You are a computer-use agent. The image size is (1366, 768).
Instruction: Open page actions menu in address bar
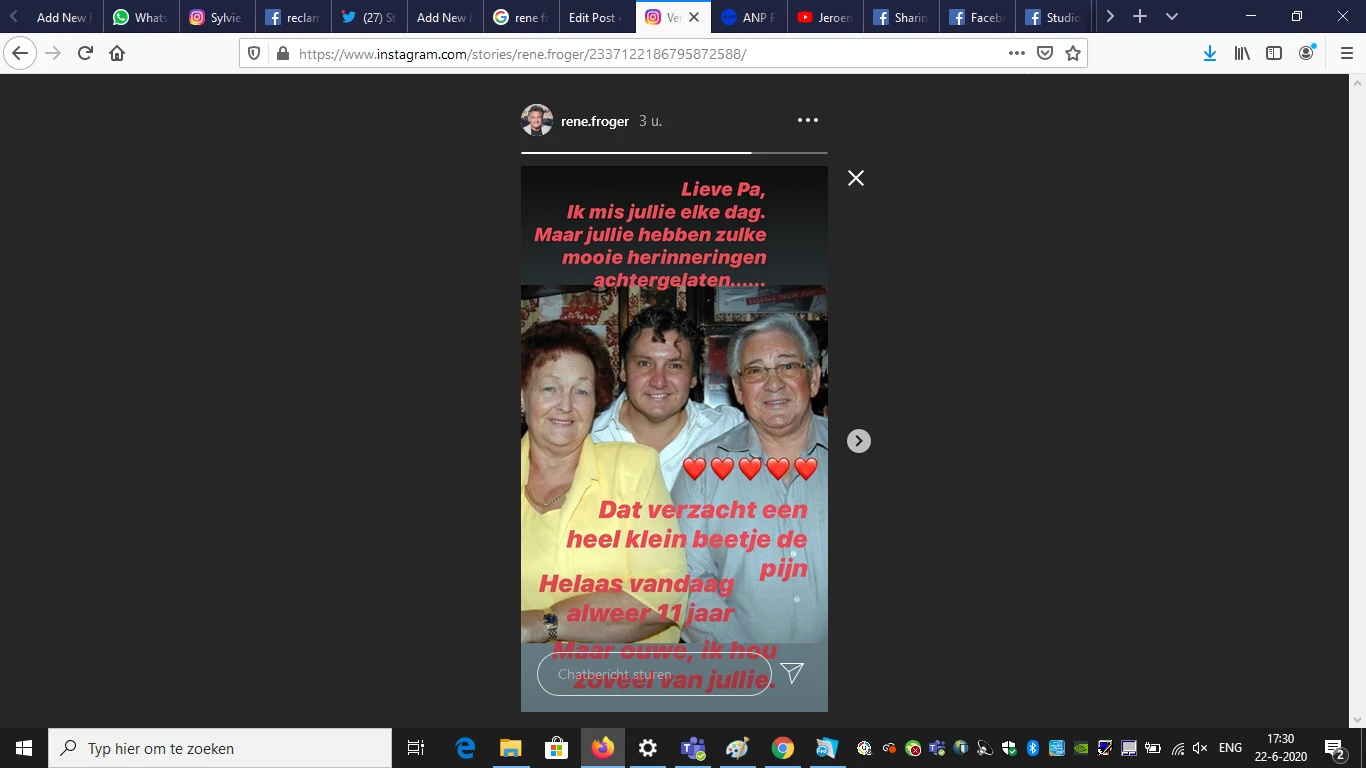pos(1017,54)
